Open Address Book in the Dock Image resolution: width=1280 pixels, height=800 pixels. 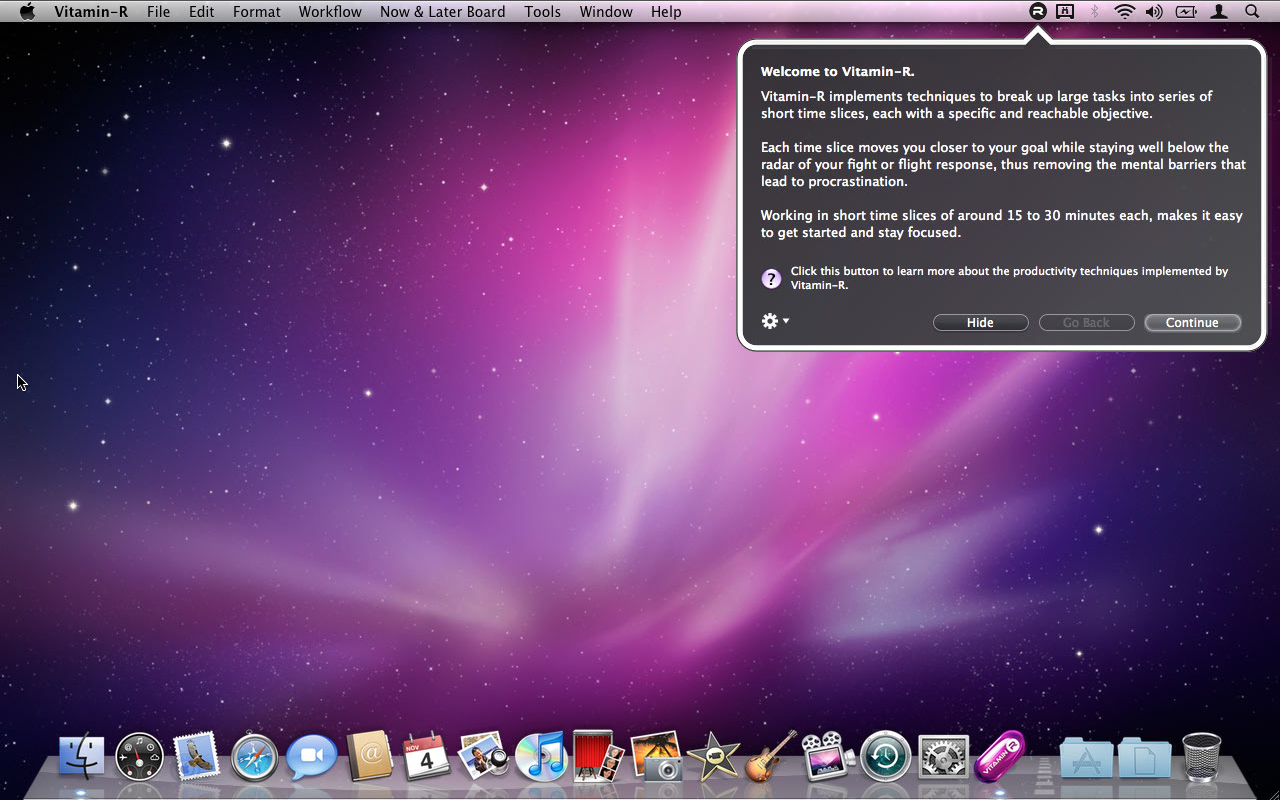click(370, 756)
